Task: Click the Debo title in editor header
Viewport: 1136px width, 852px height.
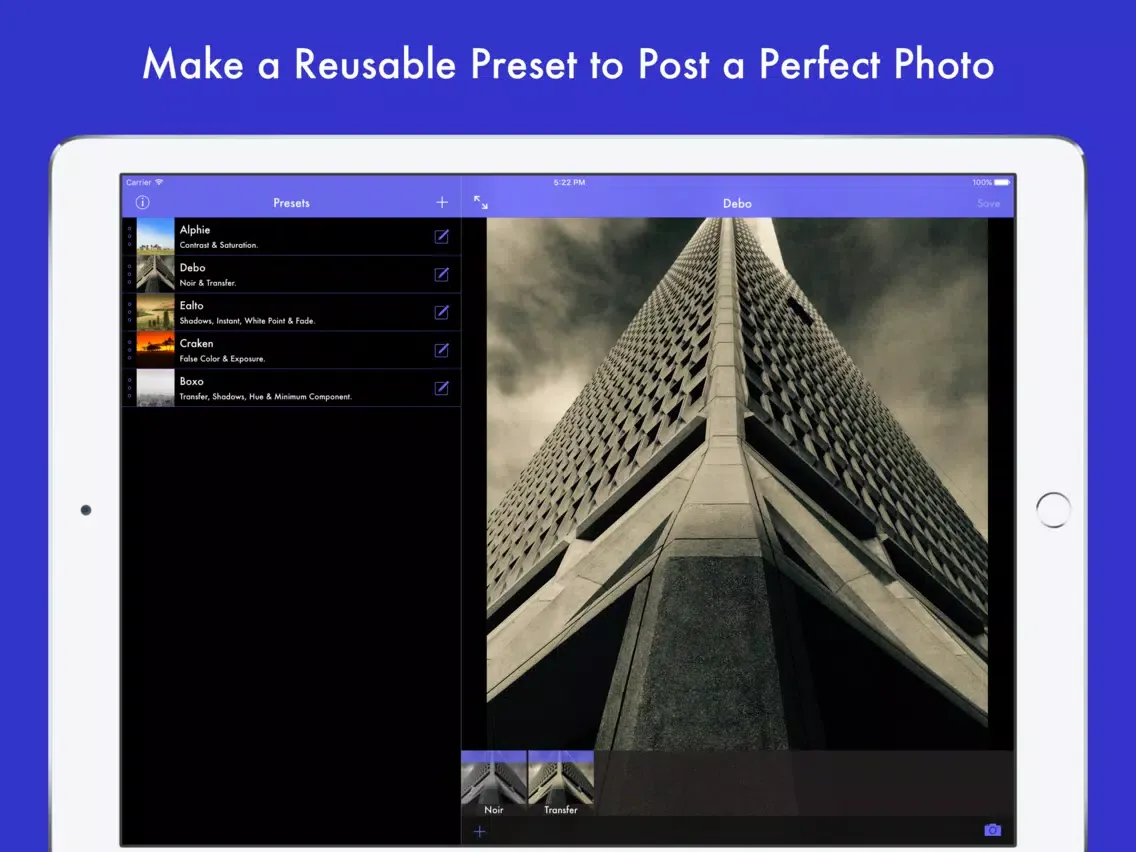Action: [x=738, y=204]
